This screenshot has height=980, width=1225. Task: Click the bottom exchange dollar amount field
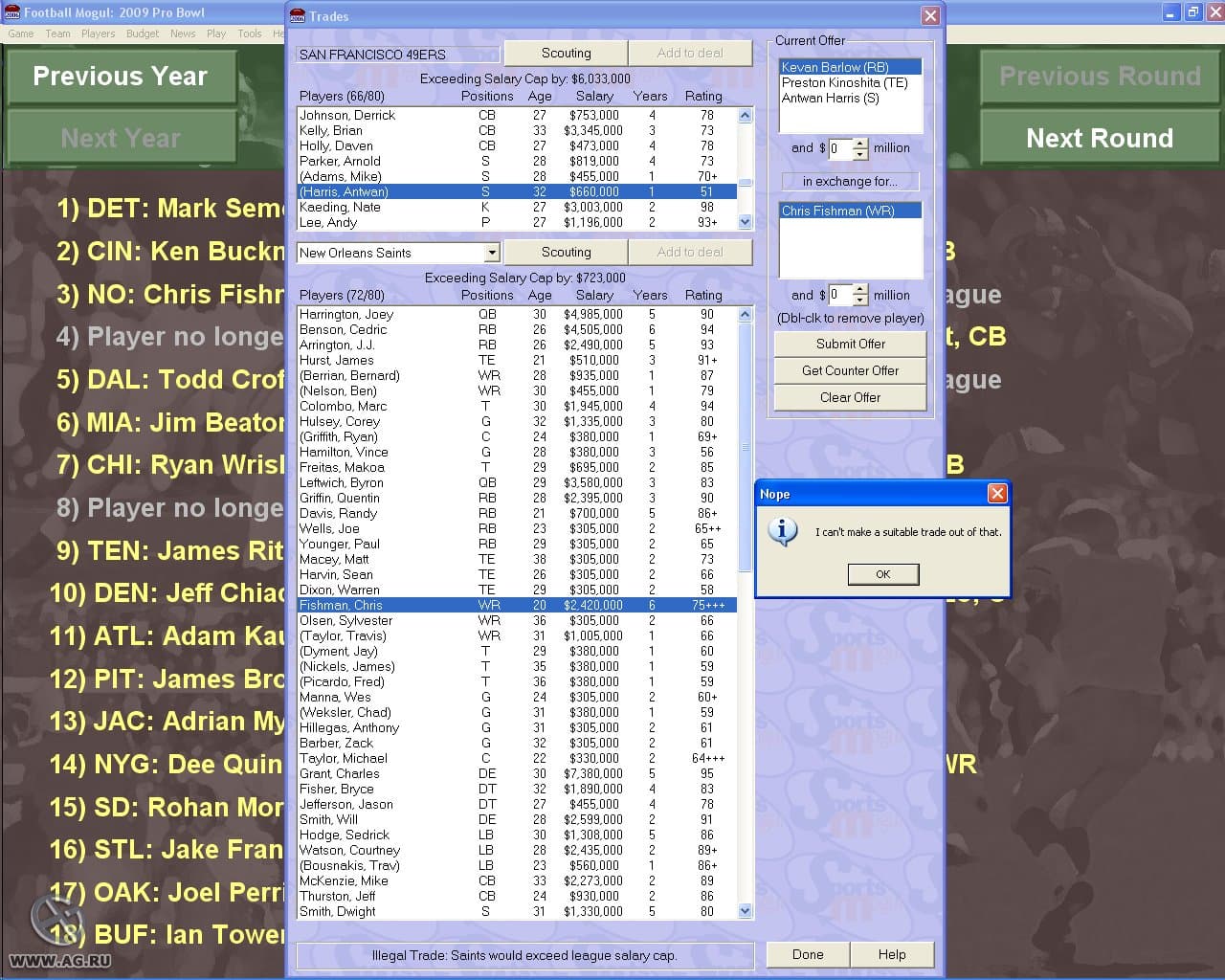840,296
